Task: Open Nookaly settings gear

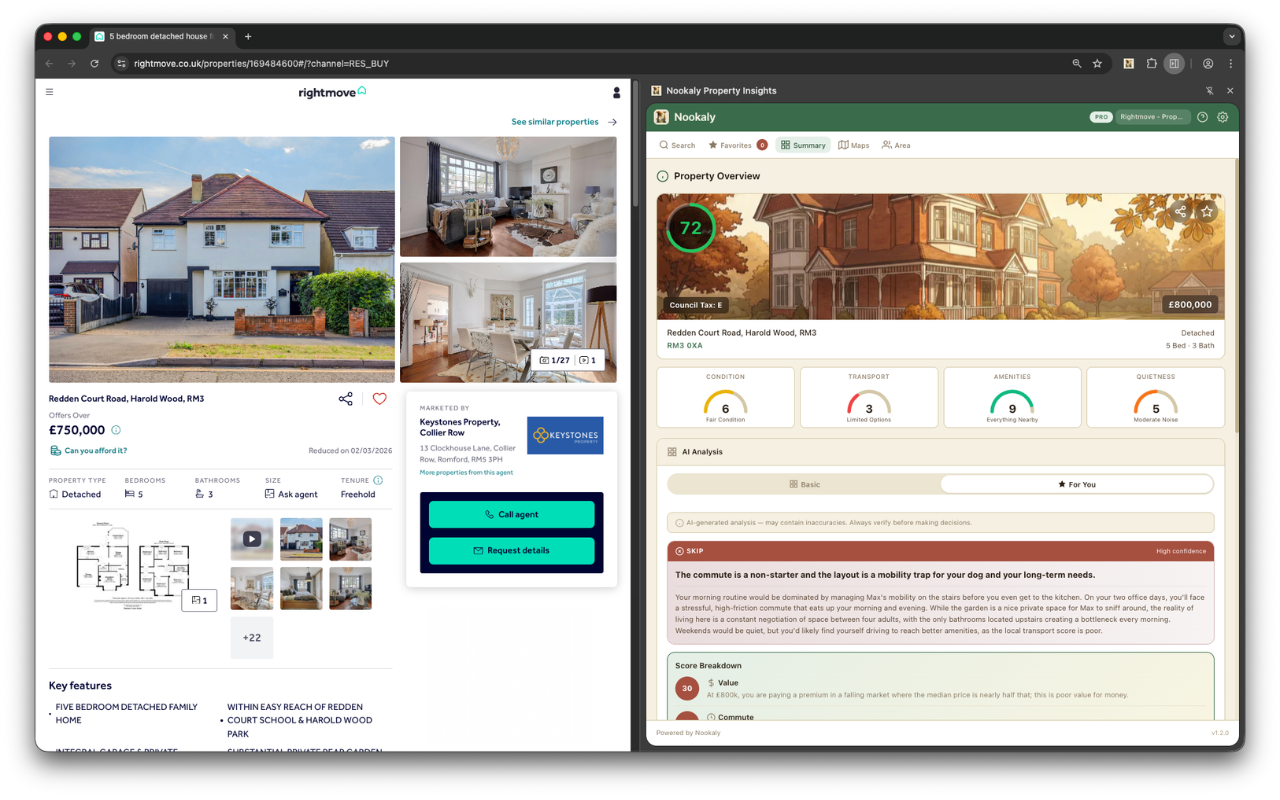Action: 1222,116
